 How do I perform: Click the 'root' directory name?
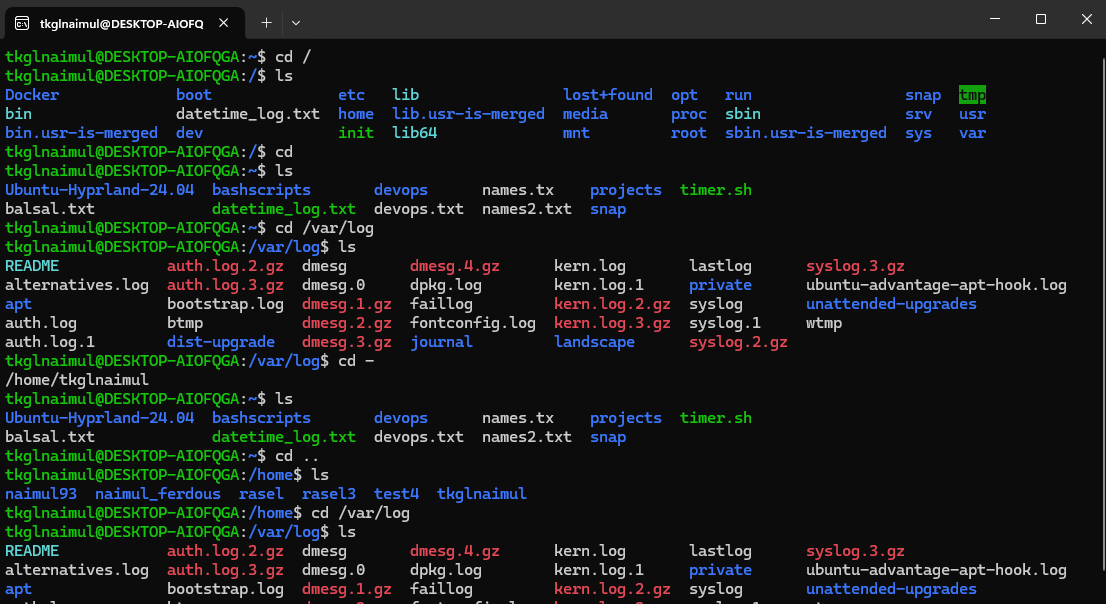point(688,133)
